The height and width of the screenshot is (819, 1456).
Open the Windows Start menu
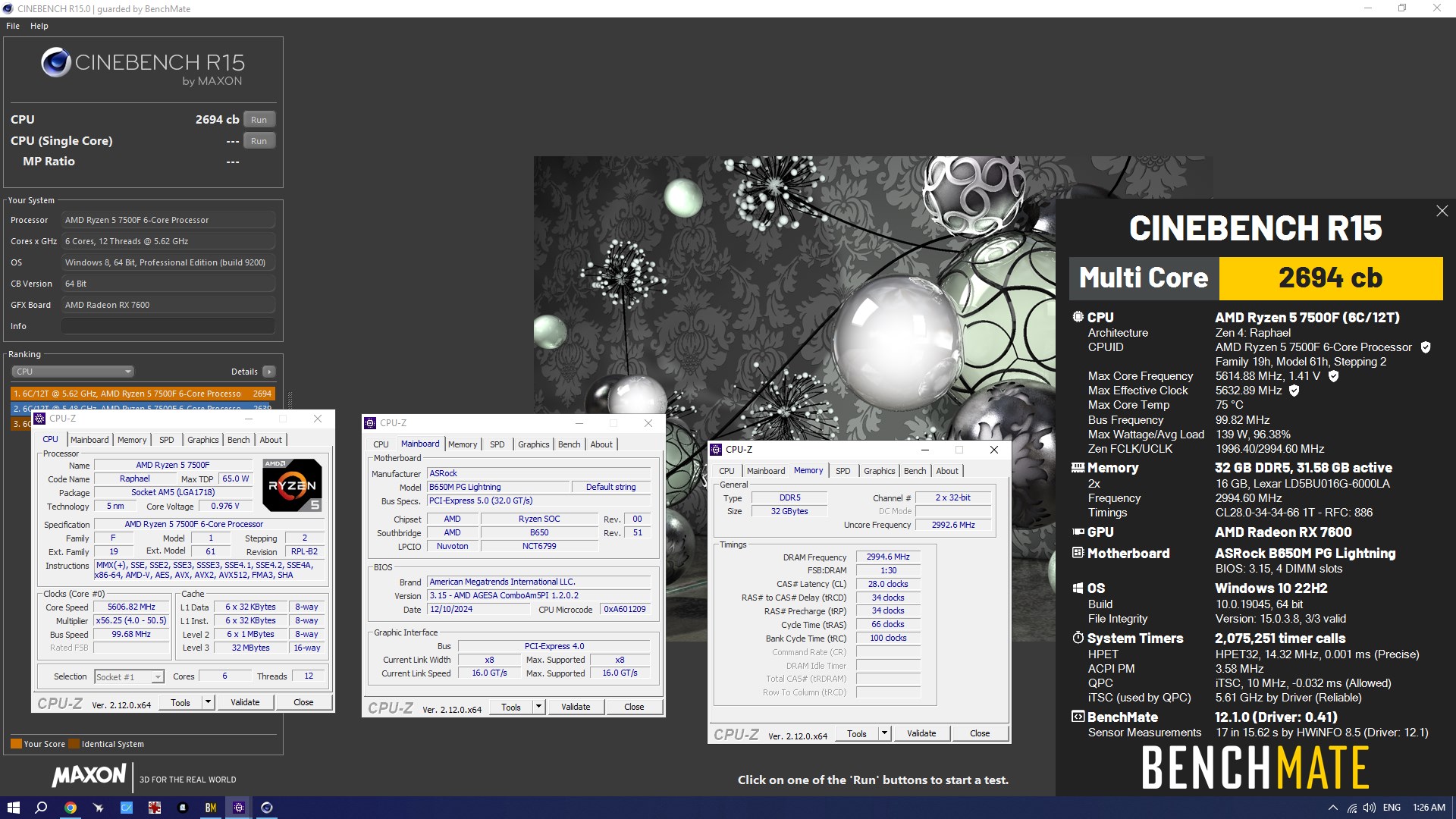[13, 808]
